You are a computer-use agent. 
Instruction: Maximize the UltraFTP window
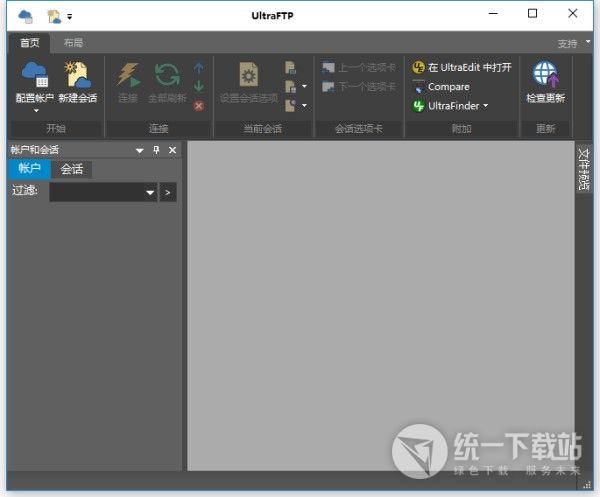pos(532,13)
